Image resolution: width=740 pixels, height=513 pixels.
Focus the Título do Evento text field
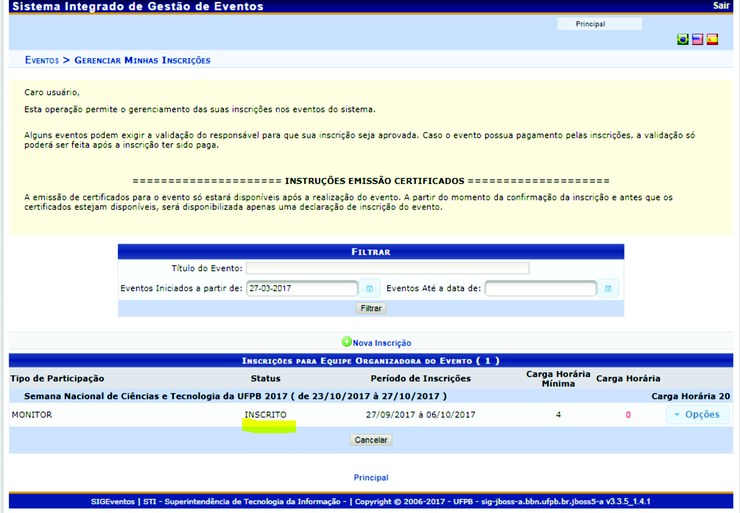[387, 268]
